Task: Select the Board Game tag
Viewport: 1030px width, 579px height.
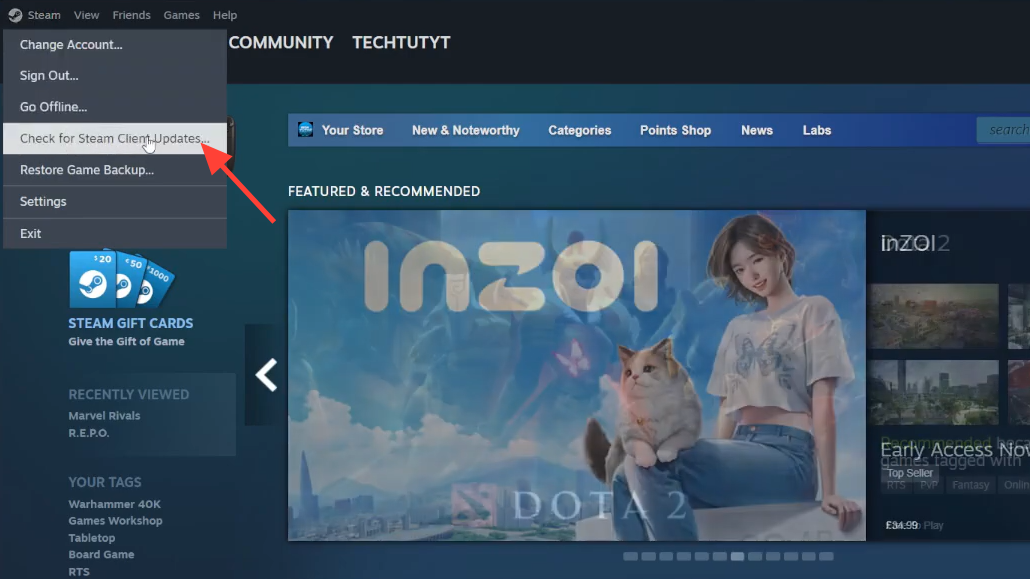Action: pyautogui.click(x=101, y=555)
